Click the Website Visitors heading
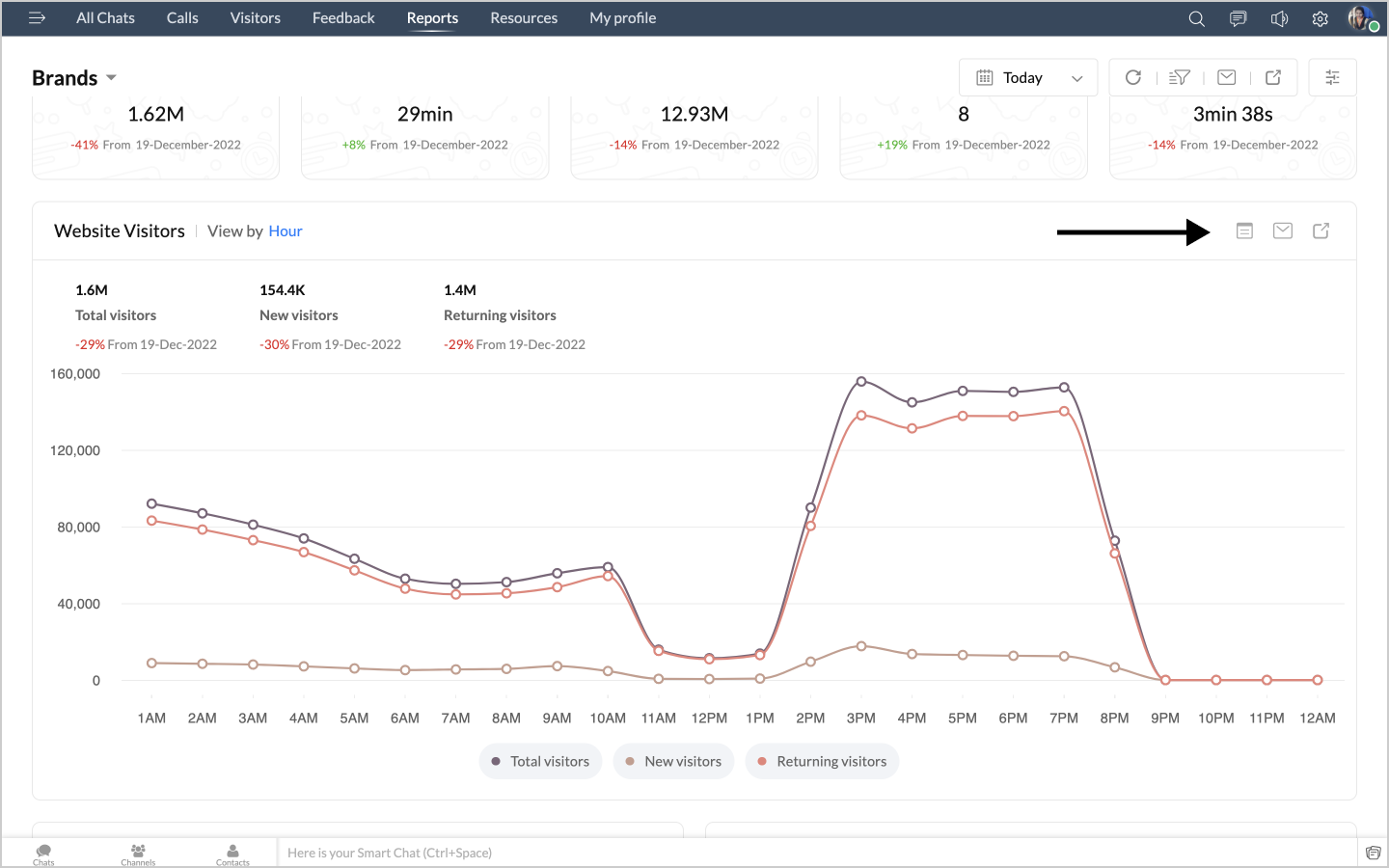 pyautogui.click(x=120, y=231)
